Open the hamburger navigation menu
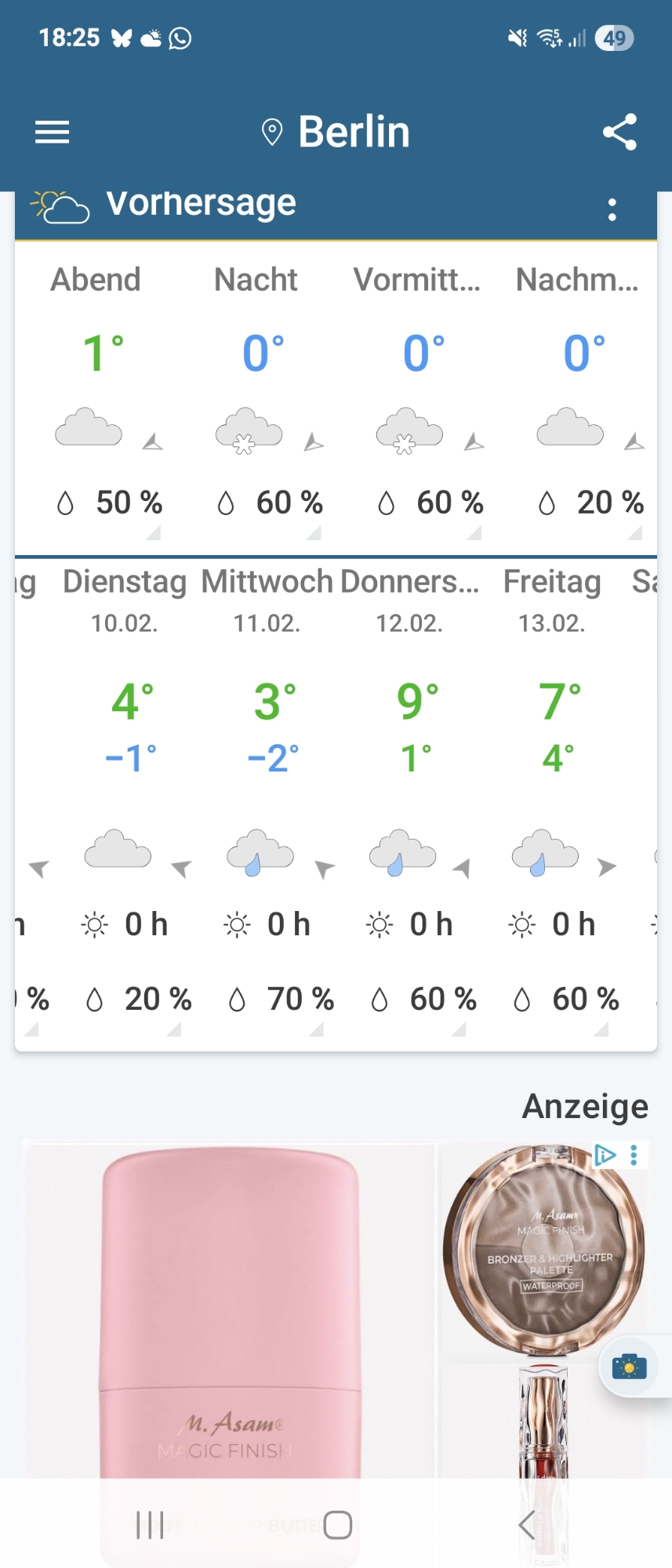The image size is (672, 1568). 53,132
